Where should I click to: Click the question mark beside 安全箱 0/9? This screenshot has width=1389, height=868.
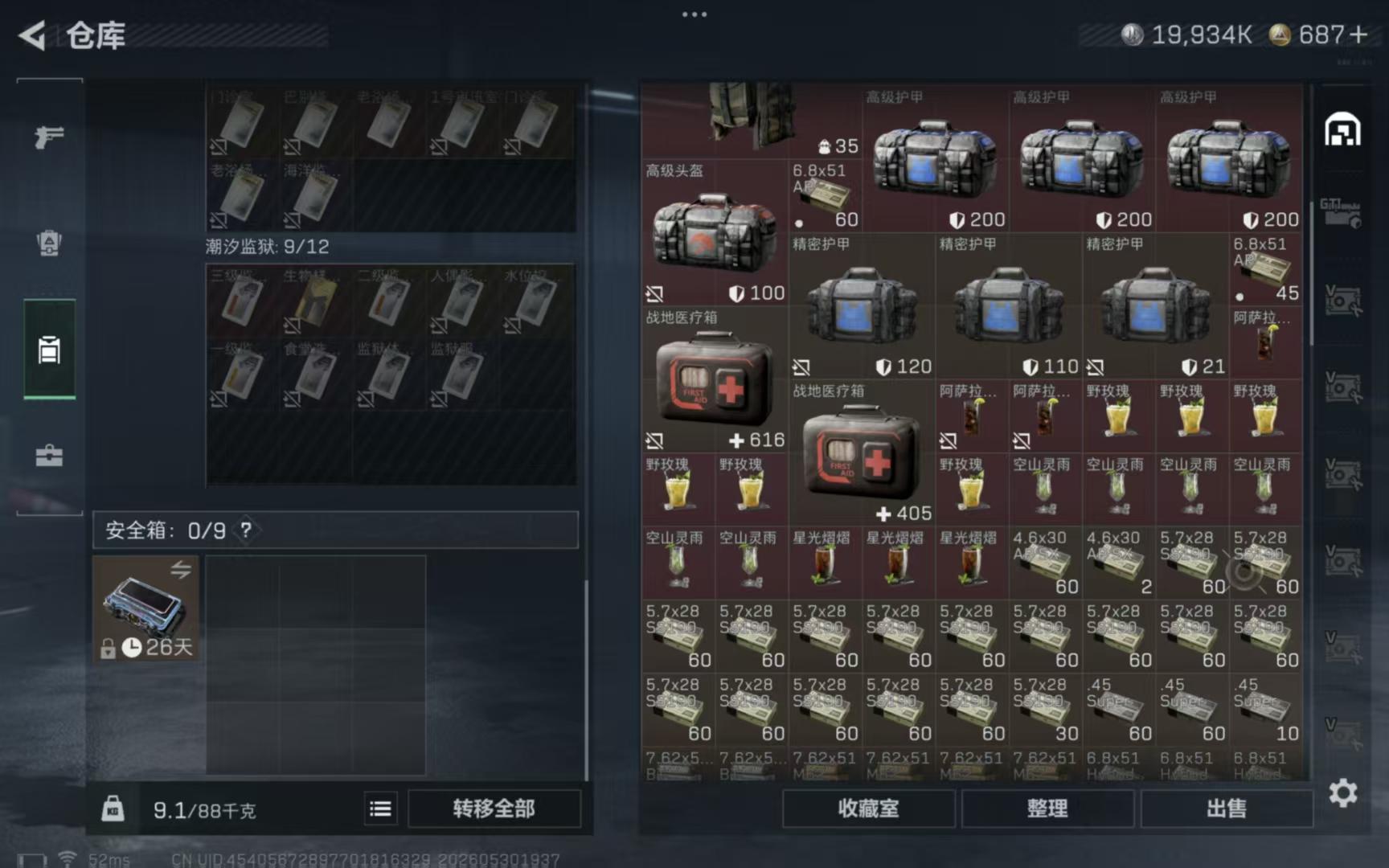[x=246, y=530]
